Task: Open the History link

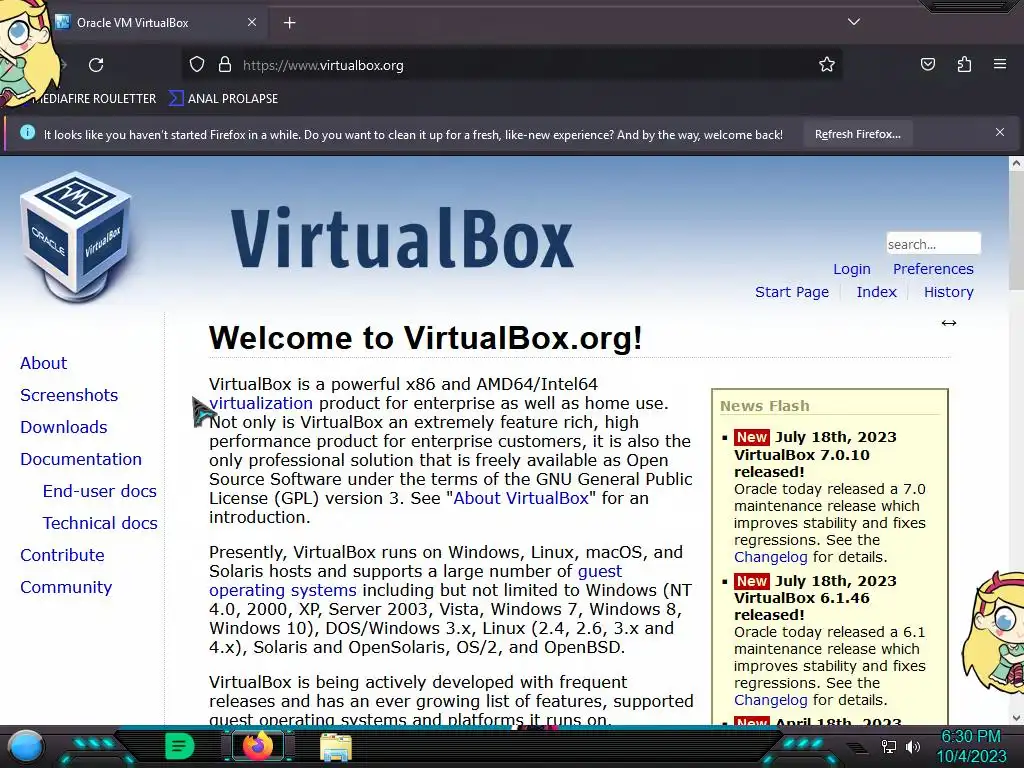Action: 948,292
